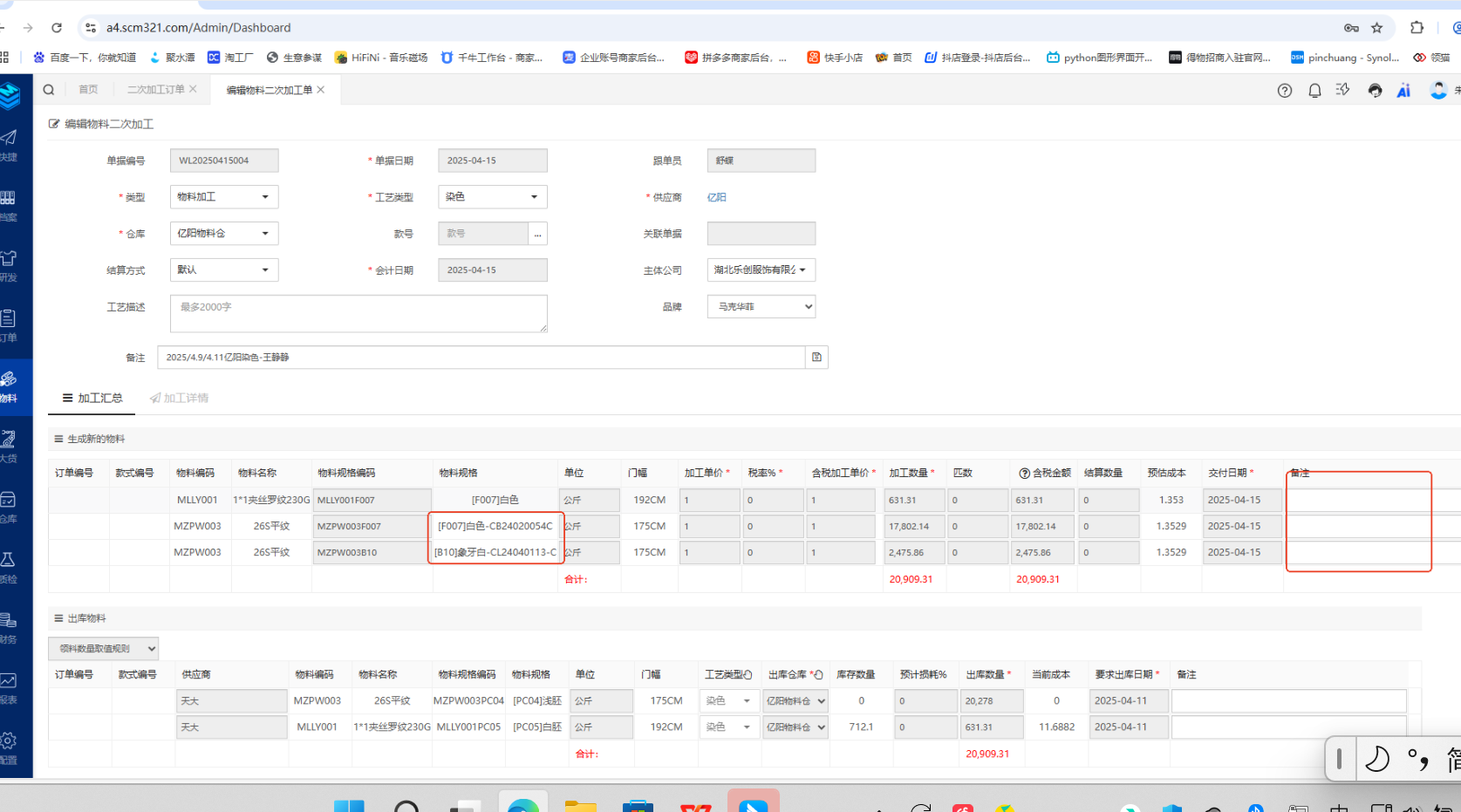Go to 研发 section in sidebar
Viewport: 1461px width, 812px height.
coord(10,265)
